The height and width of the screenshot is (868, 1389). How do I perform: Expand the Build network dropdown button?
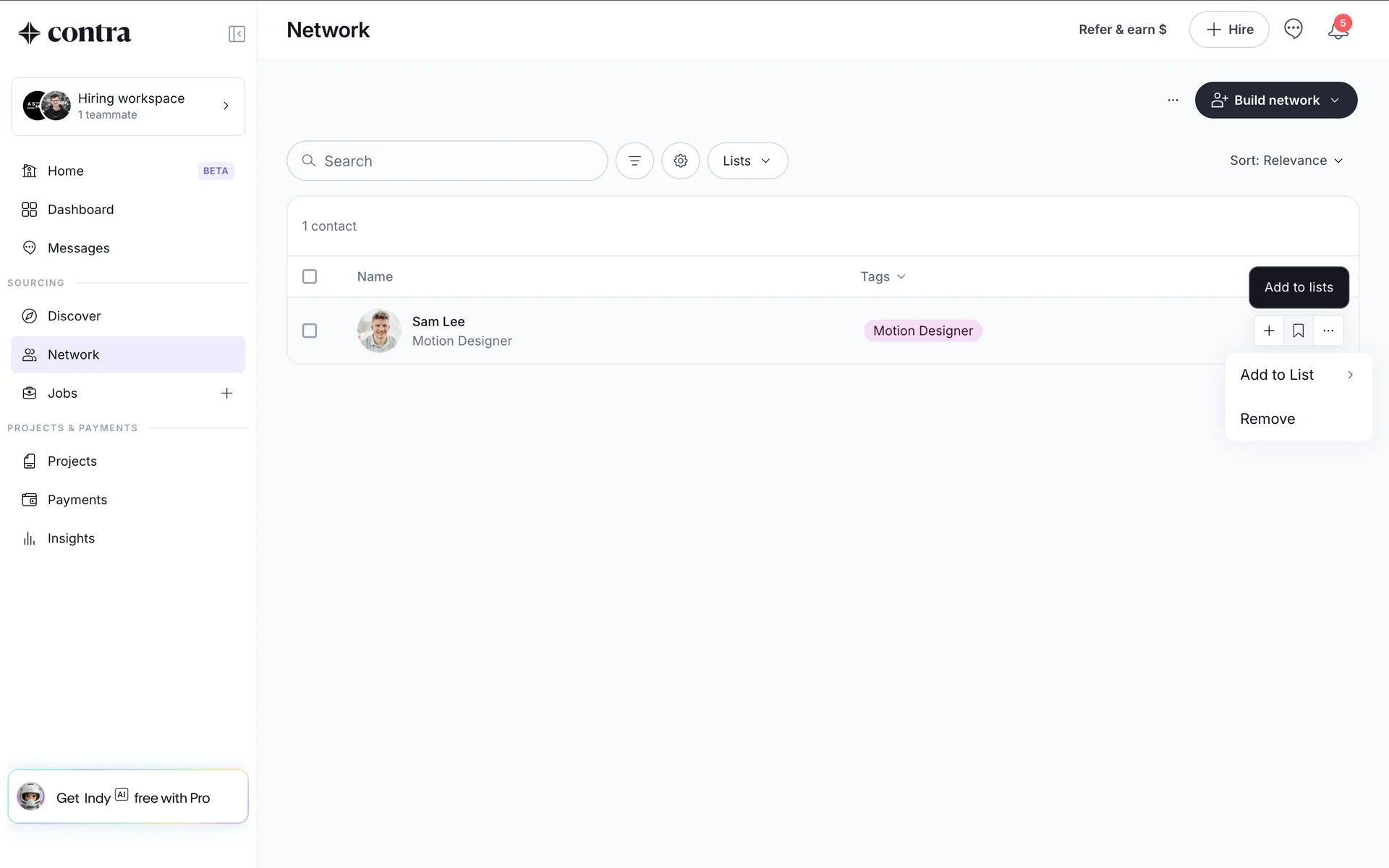1275,101
